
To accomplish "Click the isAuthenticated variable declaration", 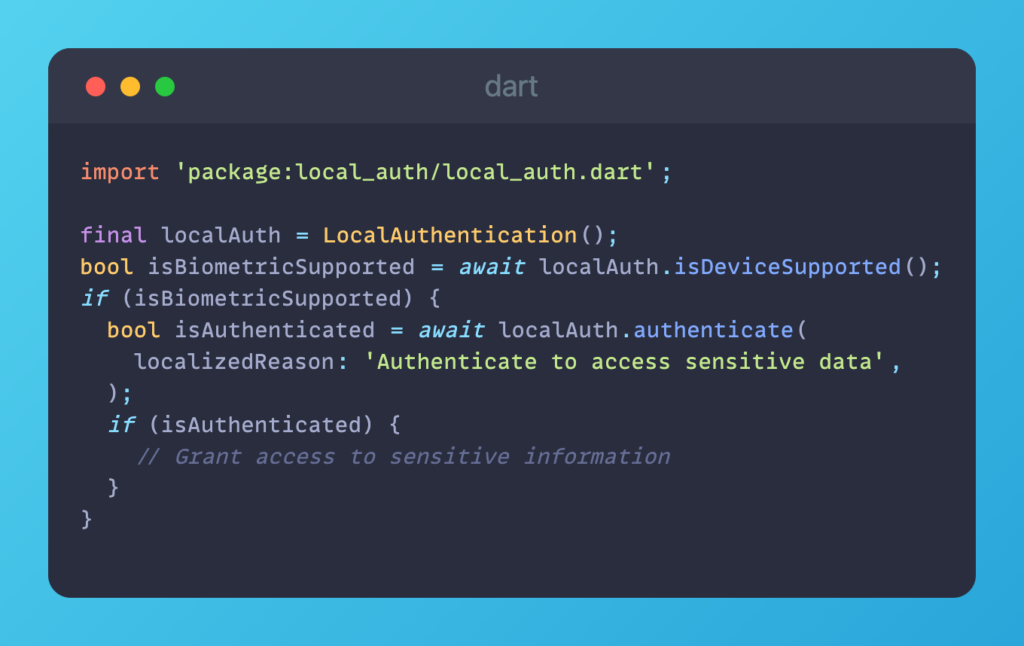I will pyautogui.click(x=274, y=330).
